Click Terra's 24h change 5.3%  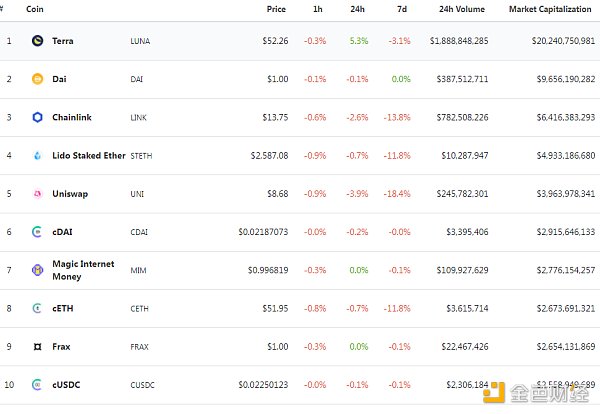tap(359, 41)
